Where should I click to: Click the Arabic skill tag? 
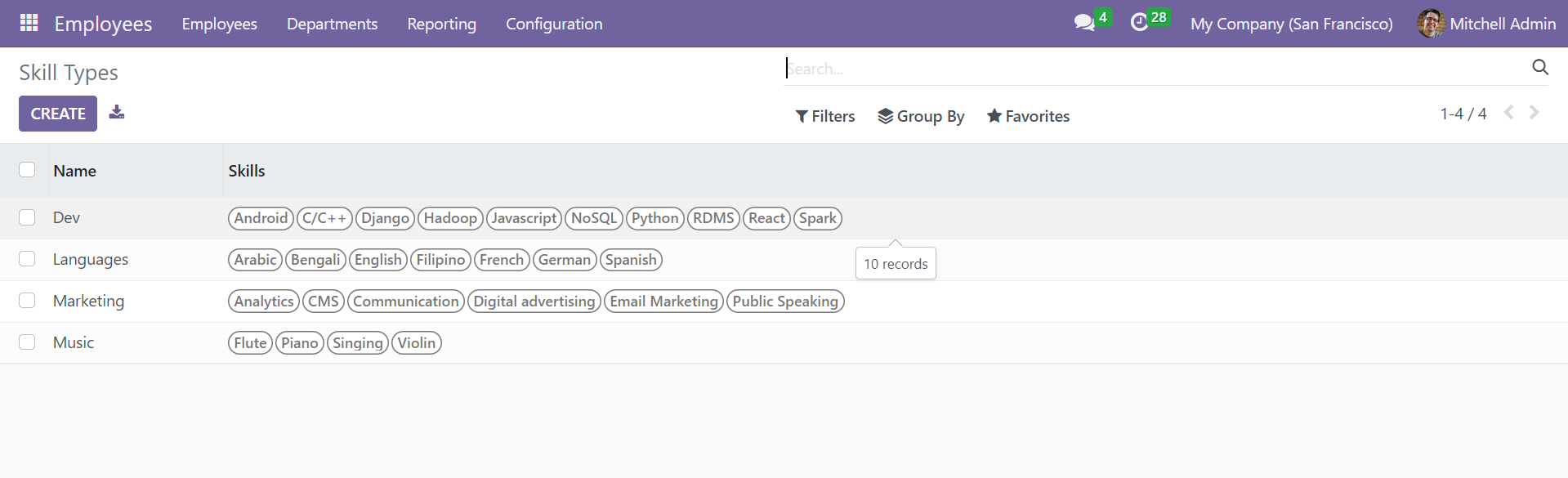(255, 260)
